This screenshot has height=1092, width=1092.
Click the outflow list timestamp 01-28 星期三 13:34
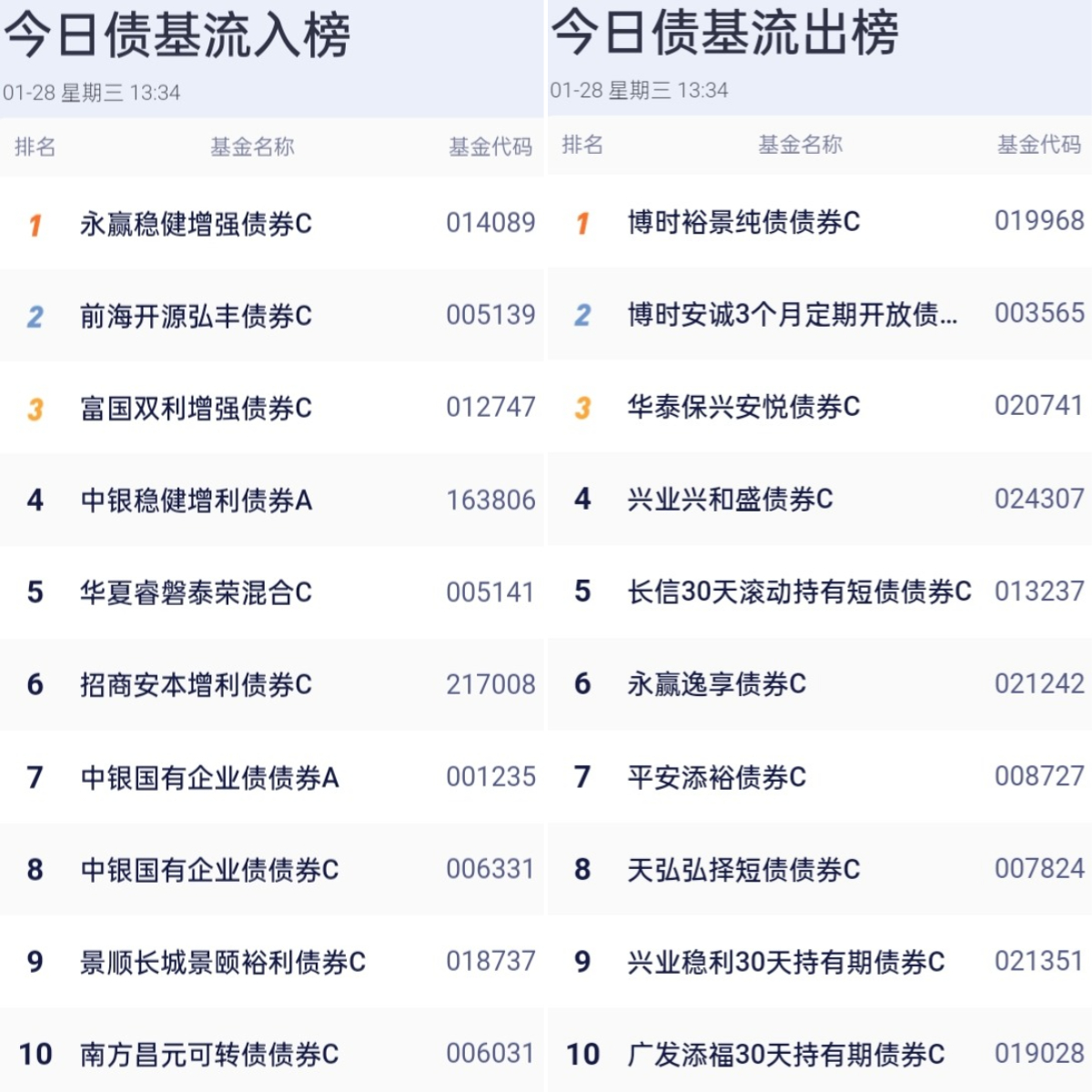639,90
